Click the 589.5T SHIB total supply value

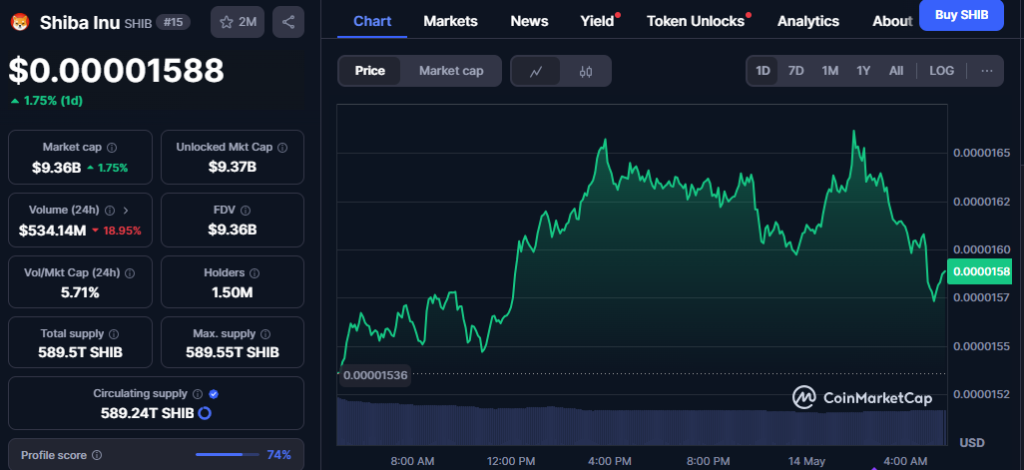click(x=80, y=352)
